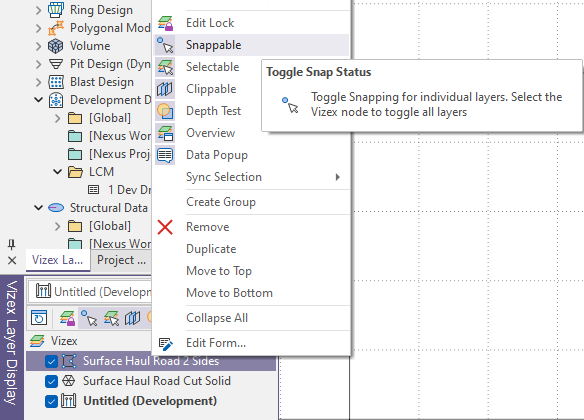Select the Vizex root node in layer list
The image size is (584, 420).
pyautogui.click(x=63, y=341)
